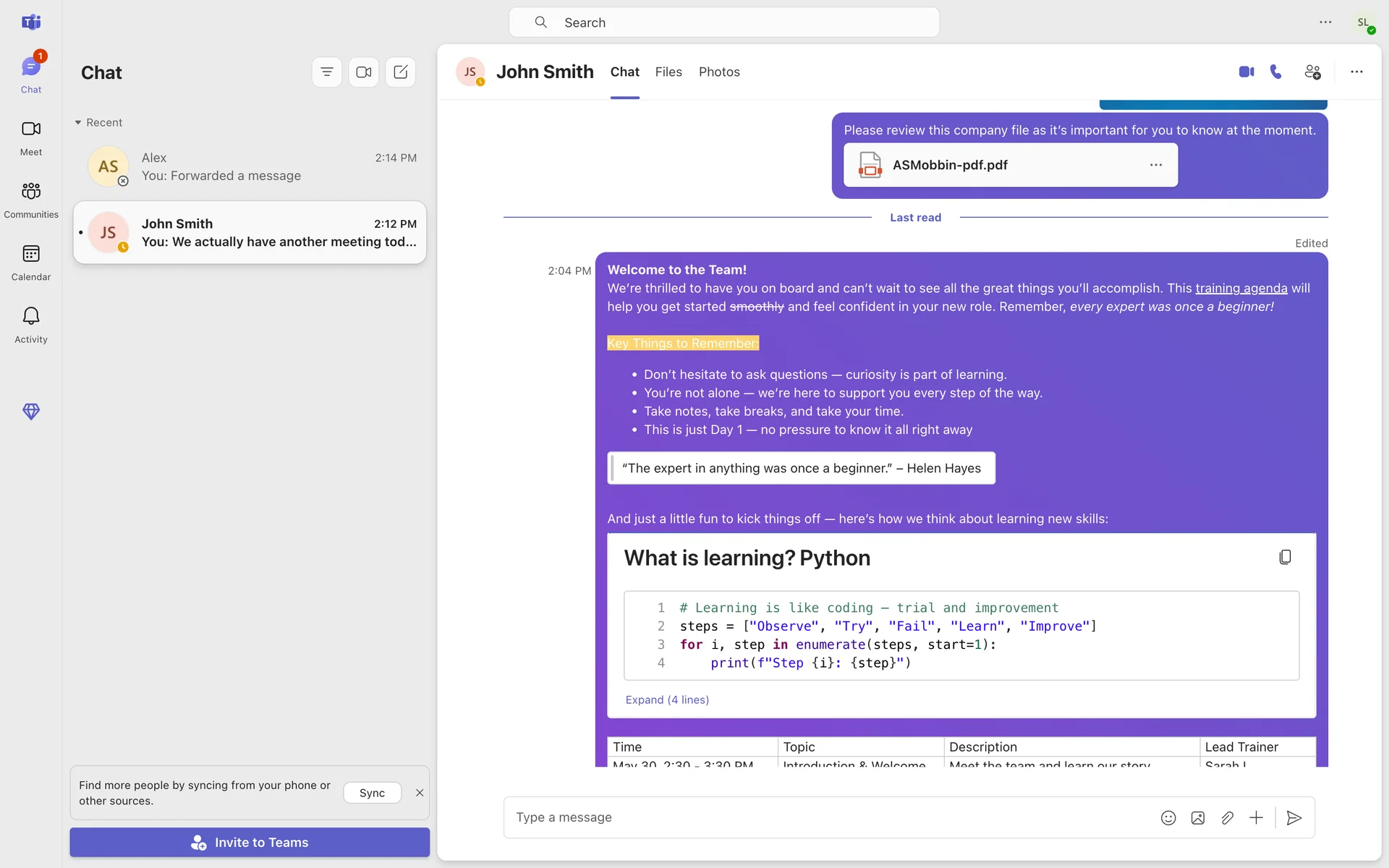Dismiss the sync contacts banner

click(x=420, y=793)
